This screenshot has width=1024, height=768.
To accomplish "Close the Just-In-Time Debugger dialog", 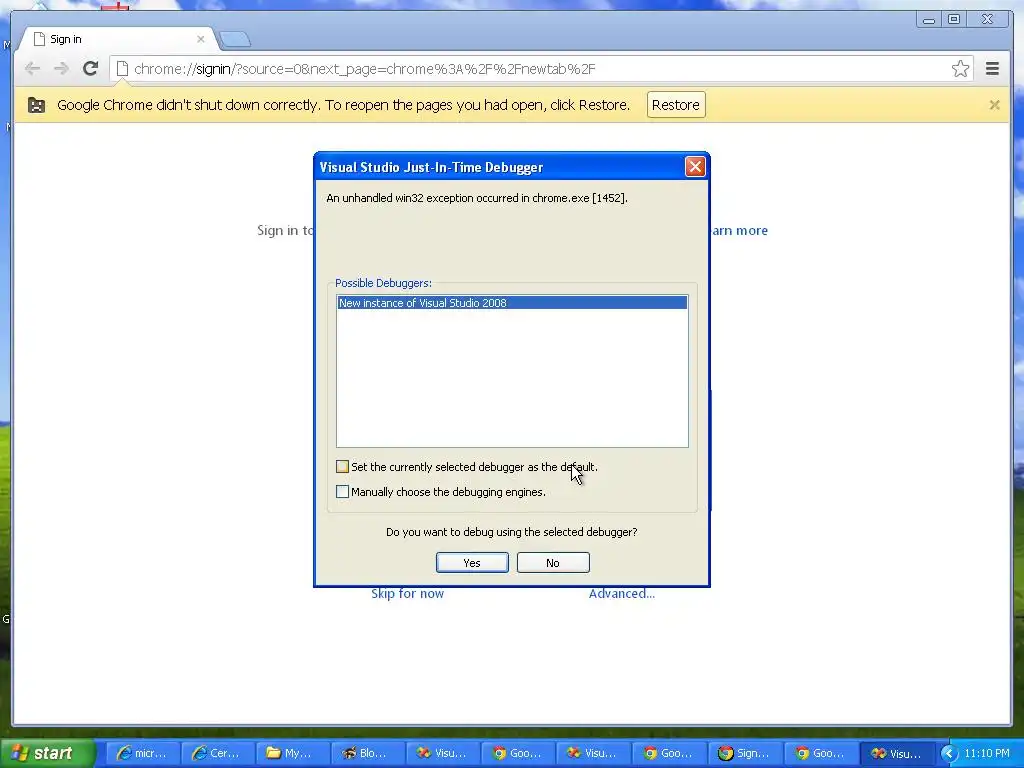I will (695, 167).
